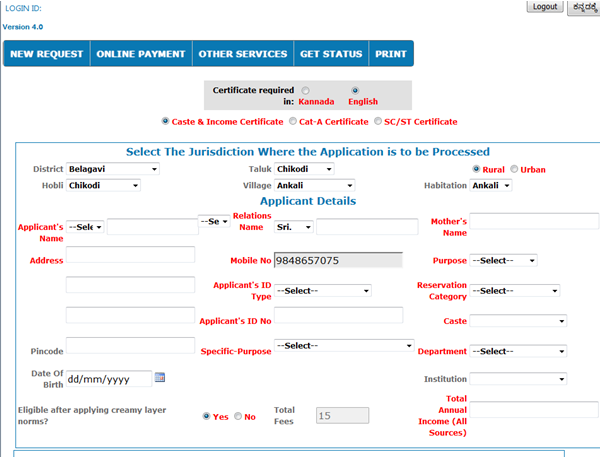Open the Institution dropdown
Viewport: 604px width, 458px height.
518,379
